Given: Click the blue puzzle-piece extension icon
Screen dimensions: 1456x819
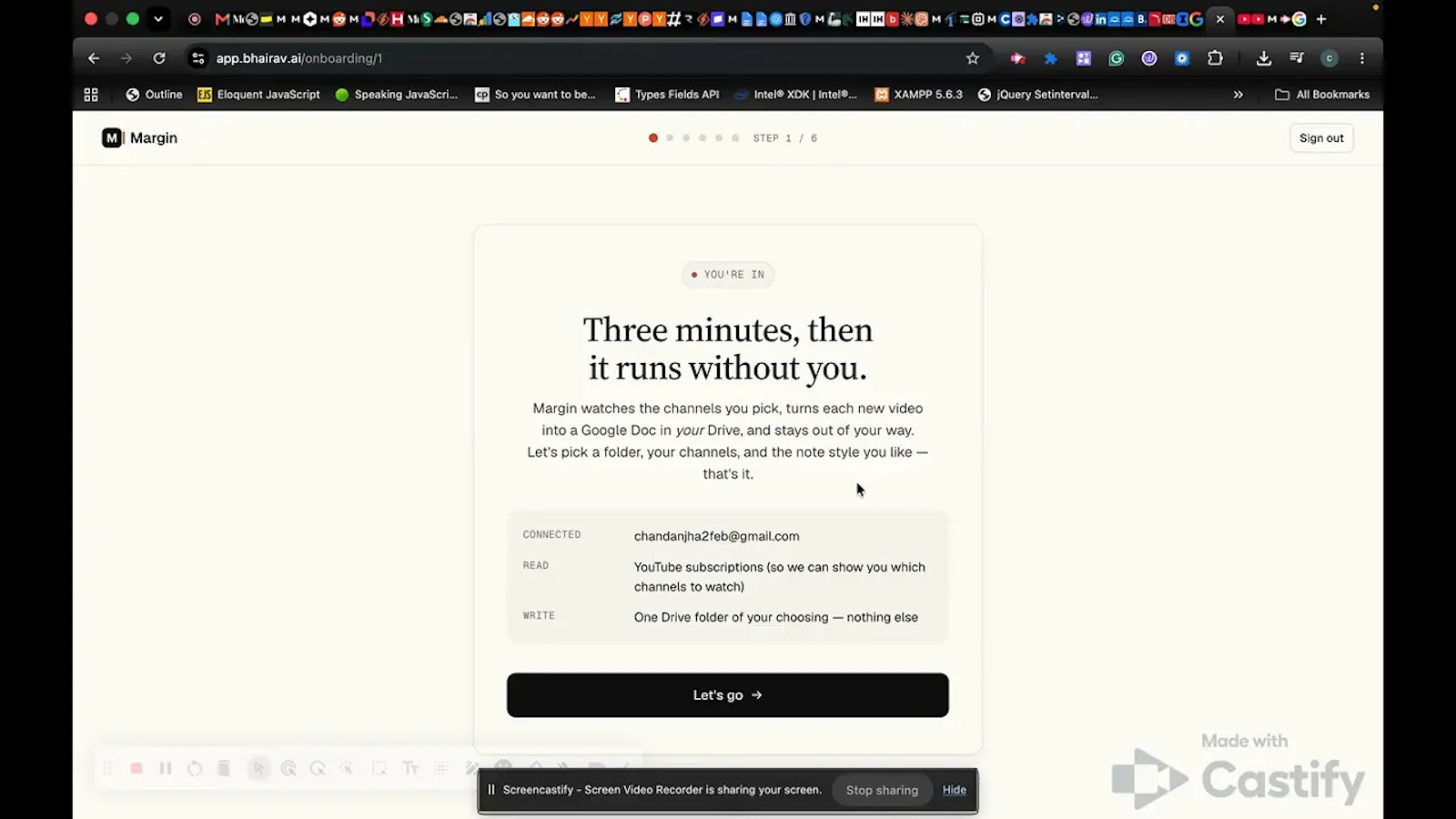Looking at the screenshot, I should tap(1050, 58).
